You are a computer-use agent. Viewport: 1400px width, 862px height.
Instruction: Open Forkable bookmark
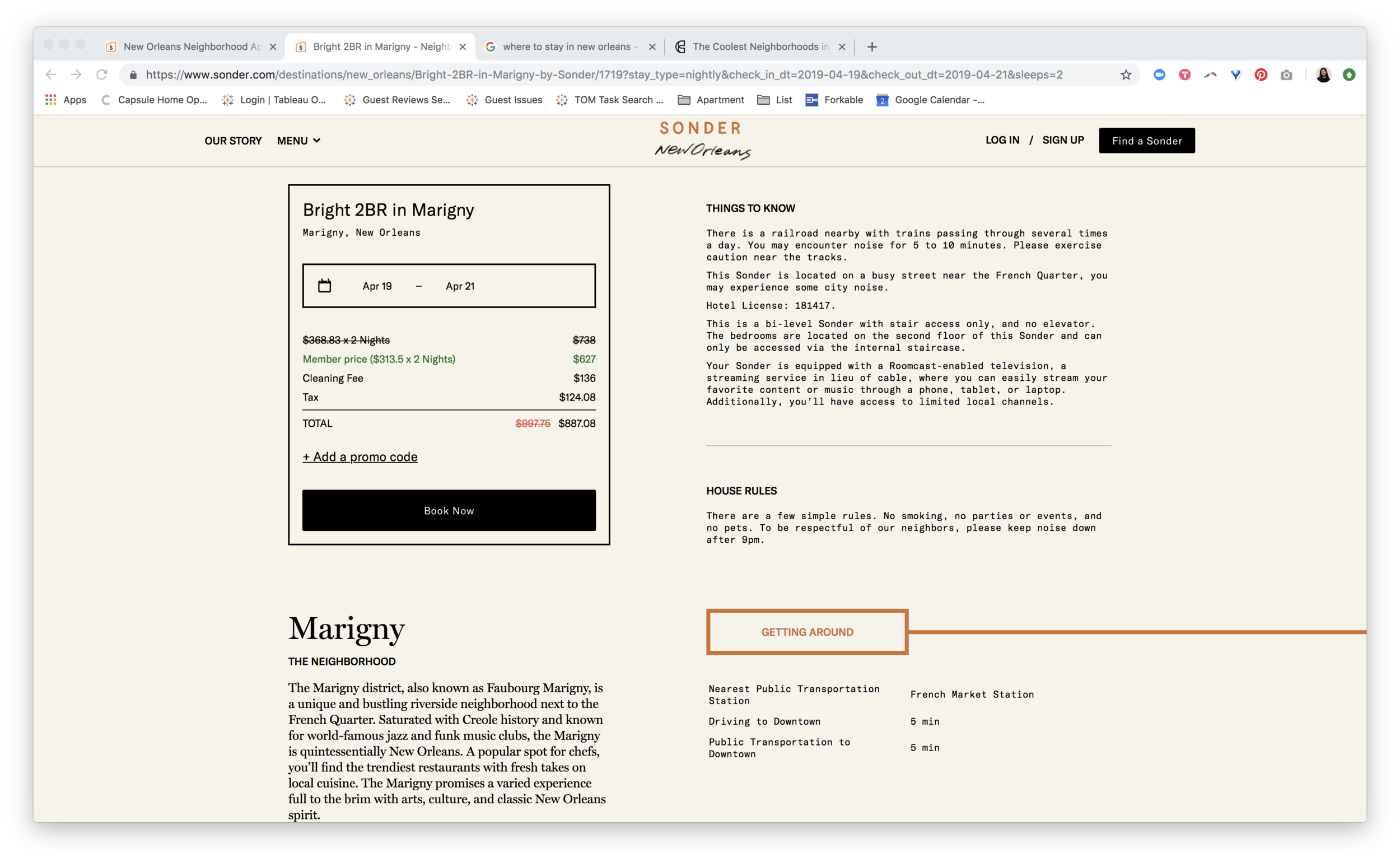[834, 100]
